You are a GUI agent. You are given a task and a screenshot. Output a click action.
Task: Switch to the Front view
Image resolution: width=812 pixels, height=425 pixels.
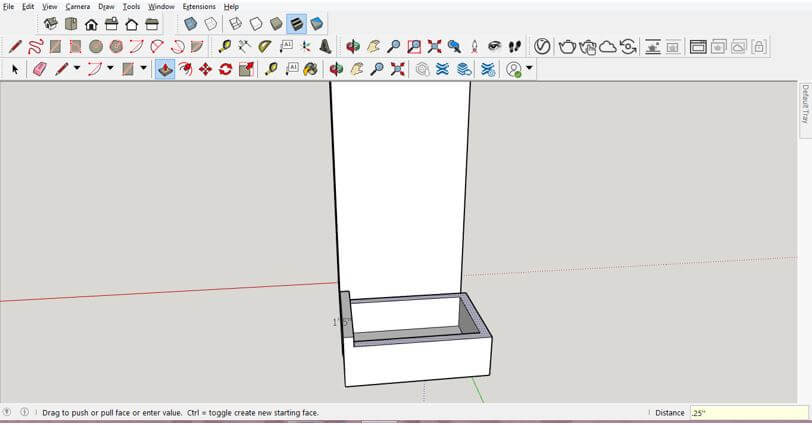[x=91, y=24]
